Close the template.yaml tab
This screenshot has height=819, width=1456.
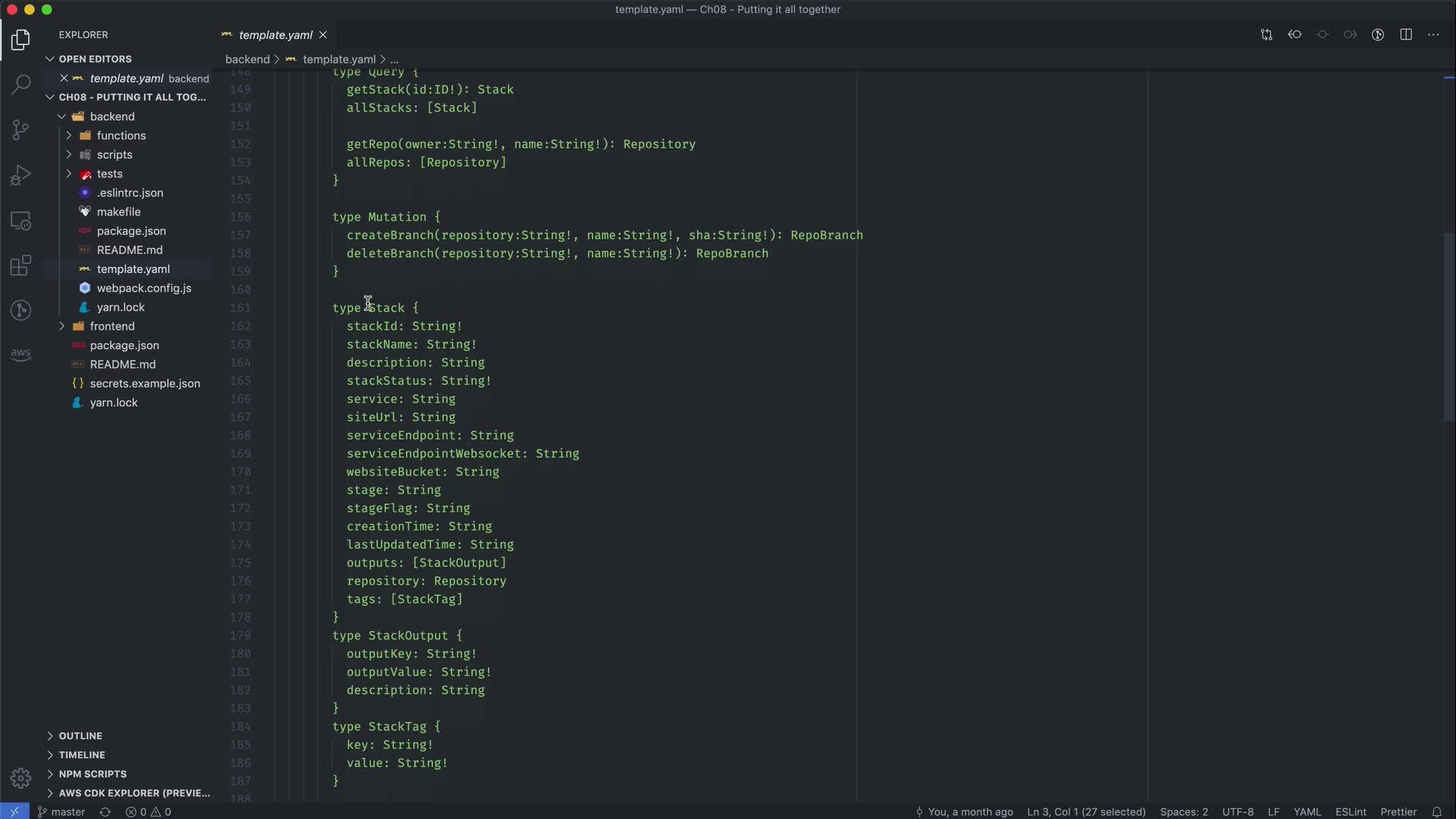pyautogui.click(x=323, y=35)
